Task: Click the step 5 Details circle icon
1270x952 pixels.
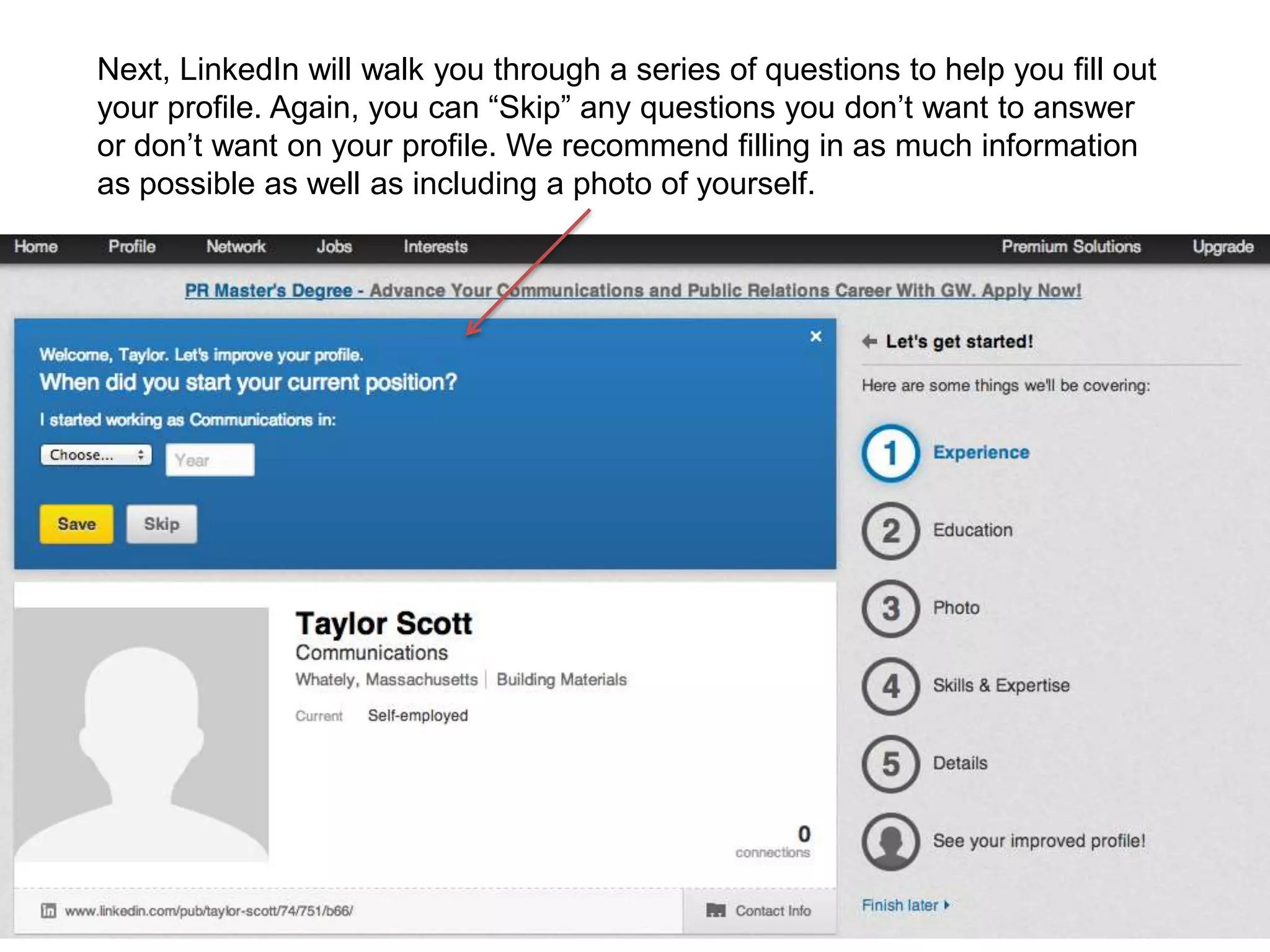Action: coord(890,764)
